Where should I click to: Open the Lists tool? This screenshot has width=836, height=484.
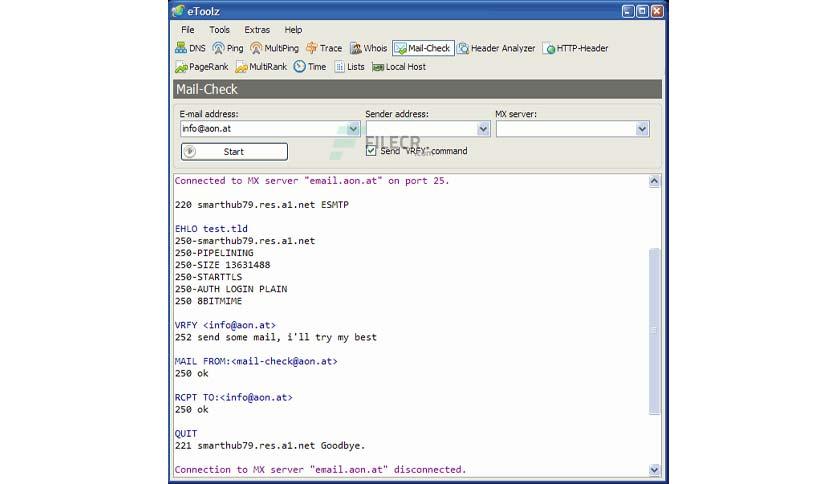point(349,67)
